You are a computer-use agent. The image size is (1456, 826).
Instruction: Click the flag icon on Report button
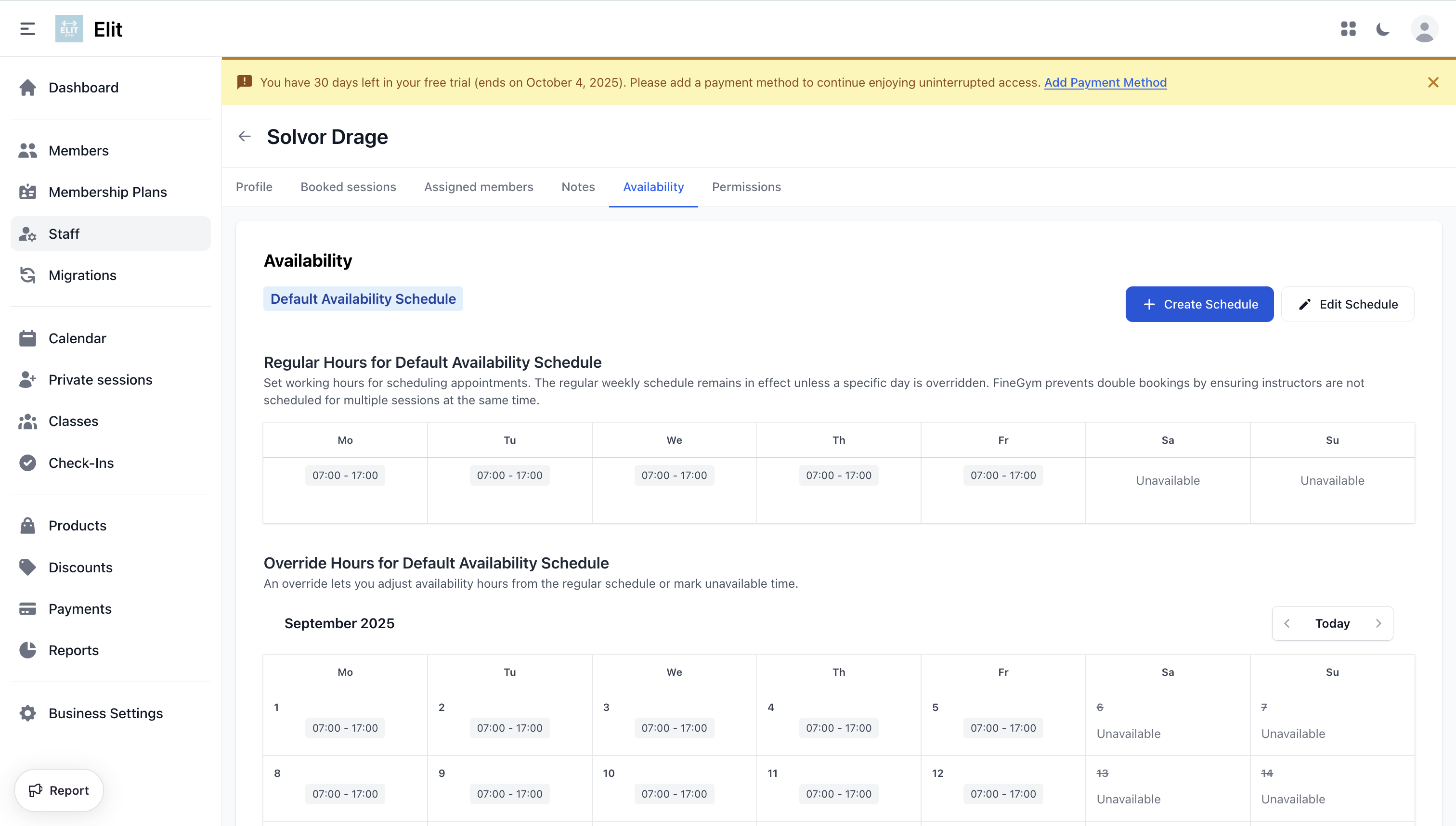[x=35, y=790]
